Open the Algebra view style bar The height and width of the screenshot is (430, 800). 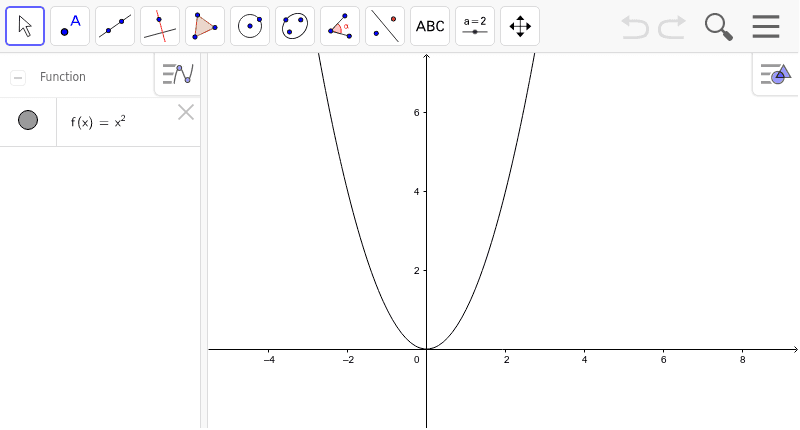pyautogui.click(x=178, y=74)
